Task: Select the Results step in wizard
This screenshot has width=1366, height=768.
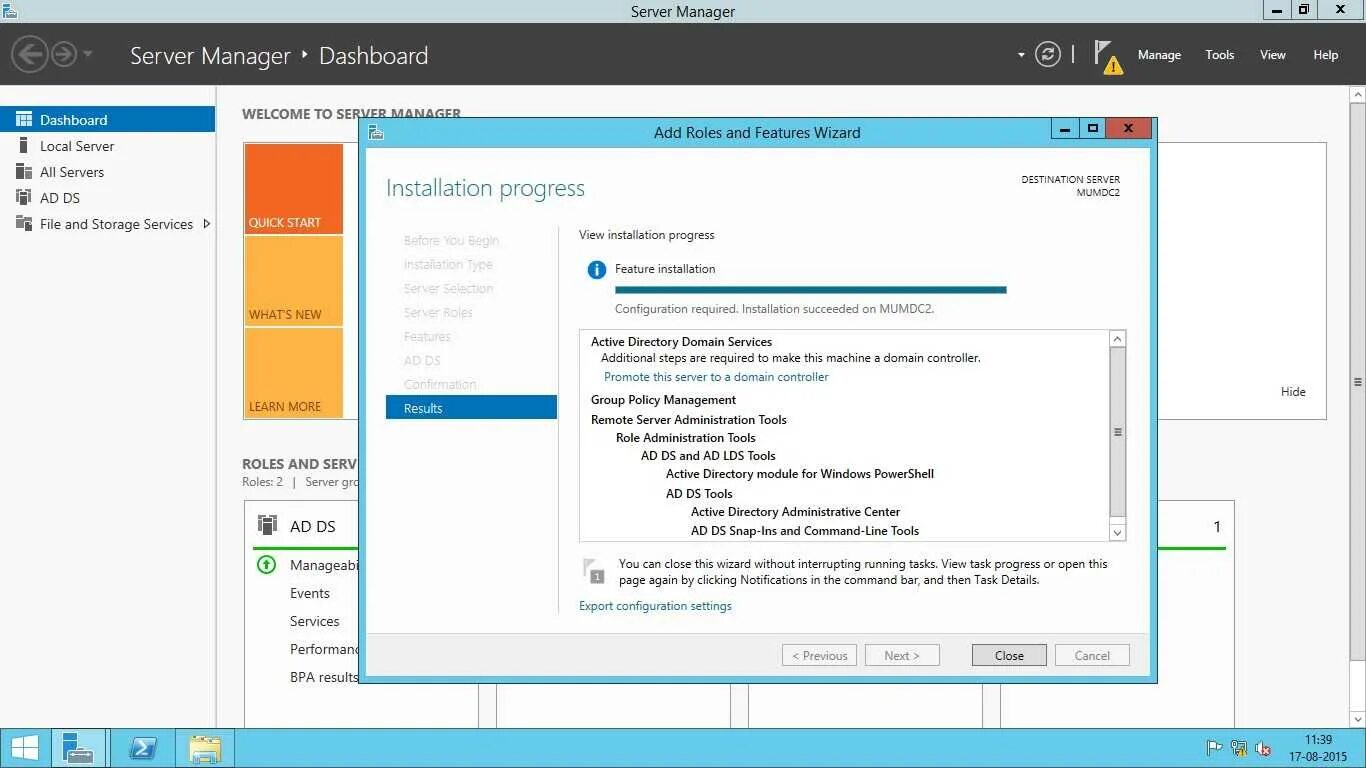Action: (x=471, y=407)
